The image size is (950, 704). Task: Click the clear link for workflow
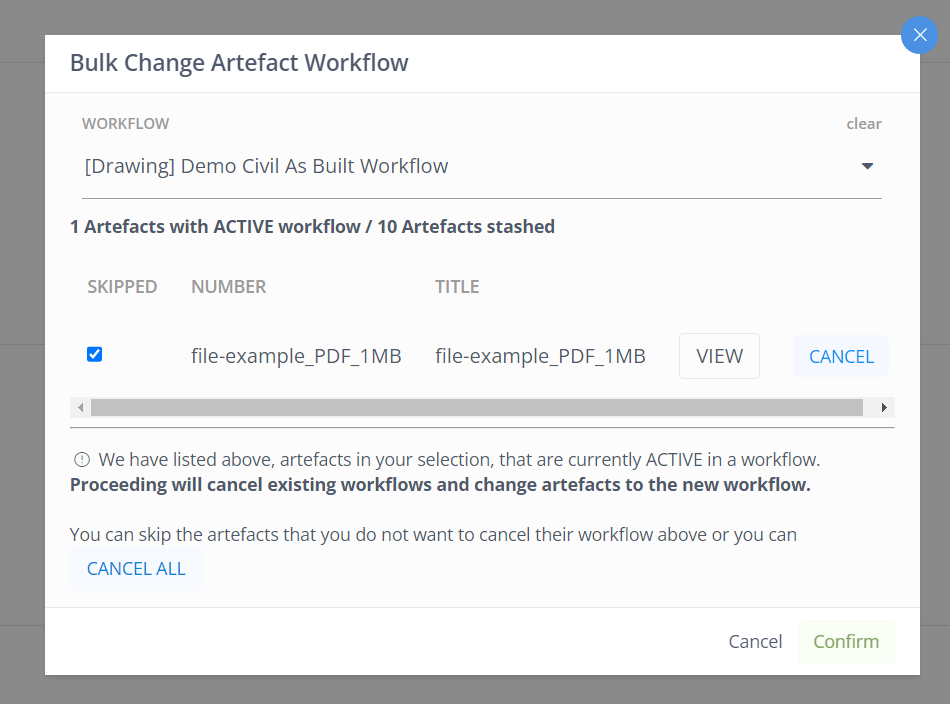[x=863, y=124]
